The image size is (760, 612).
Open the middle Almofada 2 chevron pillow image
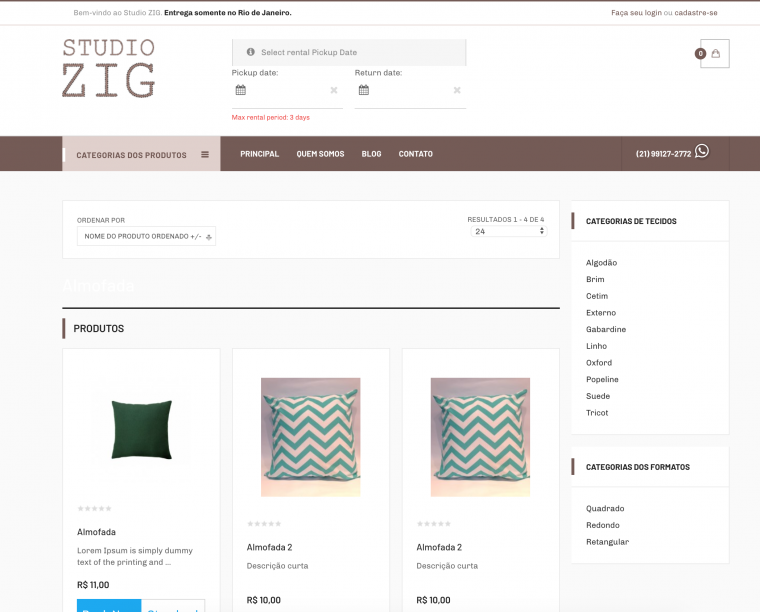click(x=311, y=437)
